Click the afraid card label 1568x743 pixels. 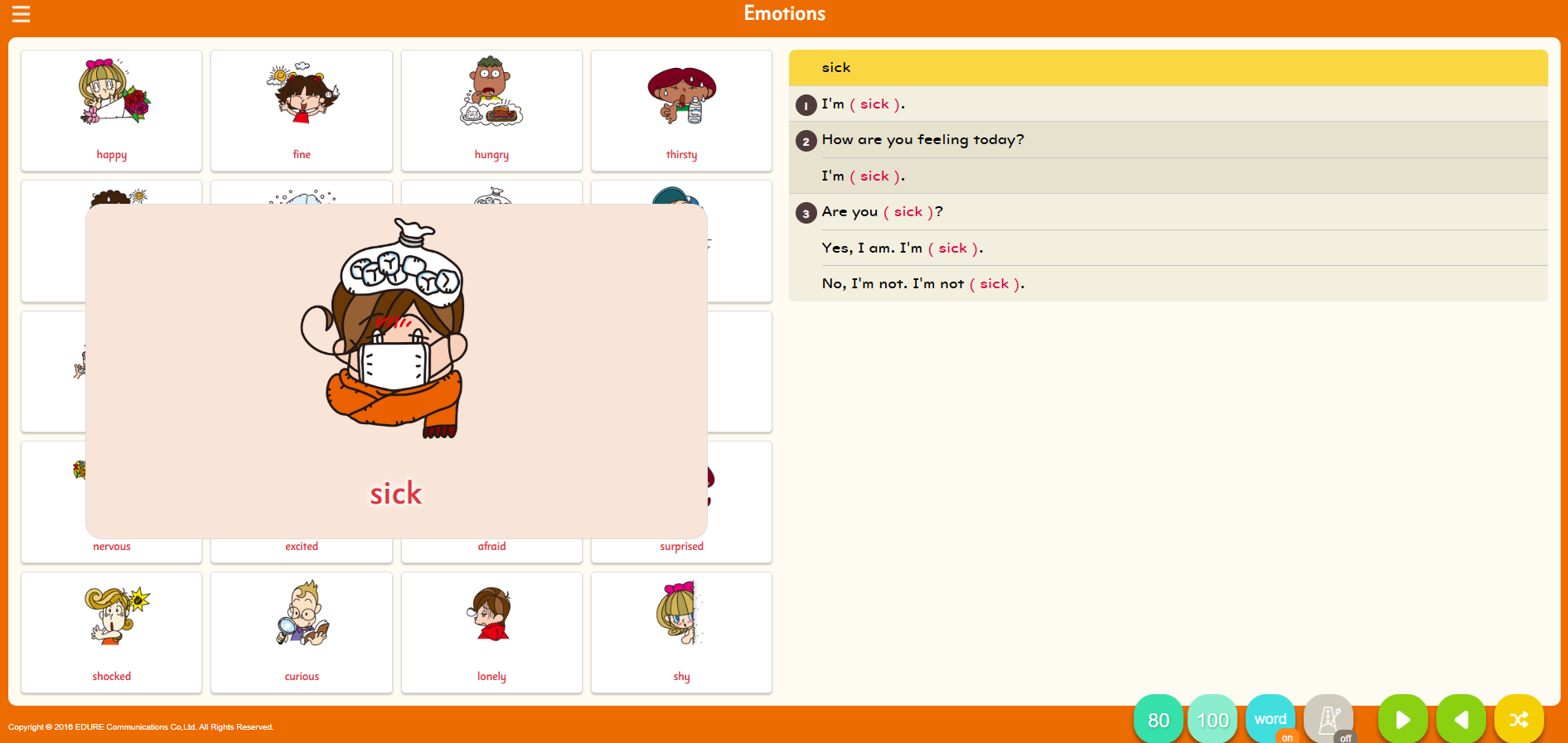pyautogui.click(x=491, y=547)
